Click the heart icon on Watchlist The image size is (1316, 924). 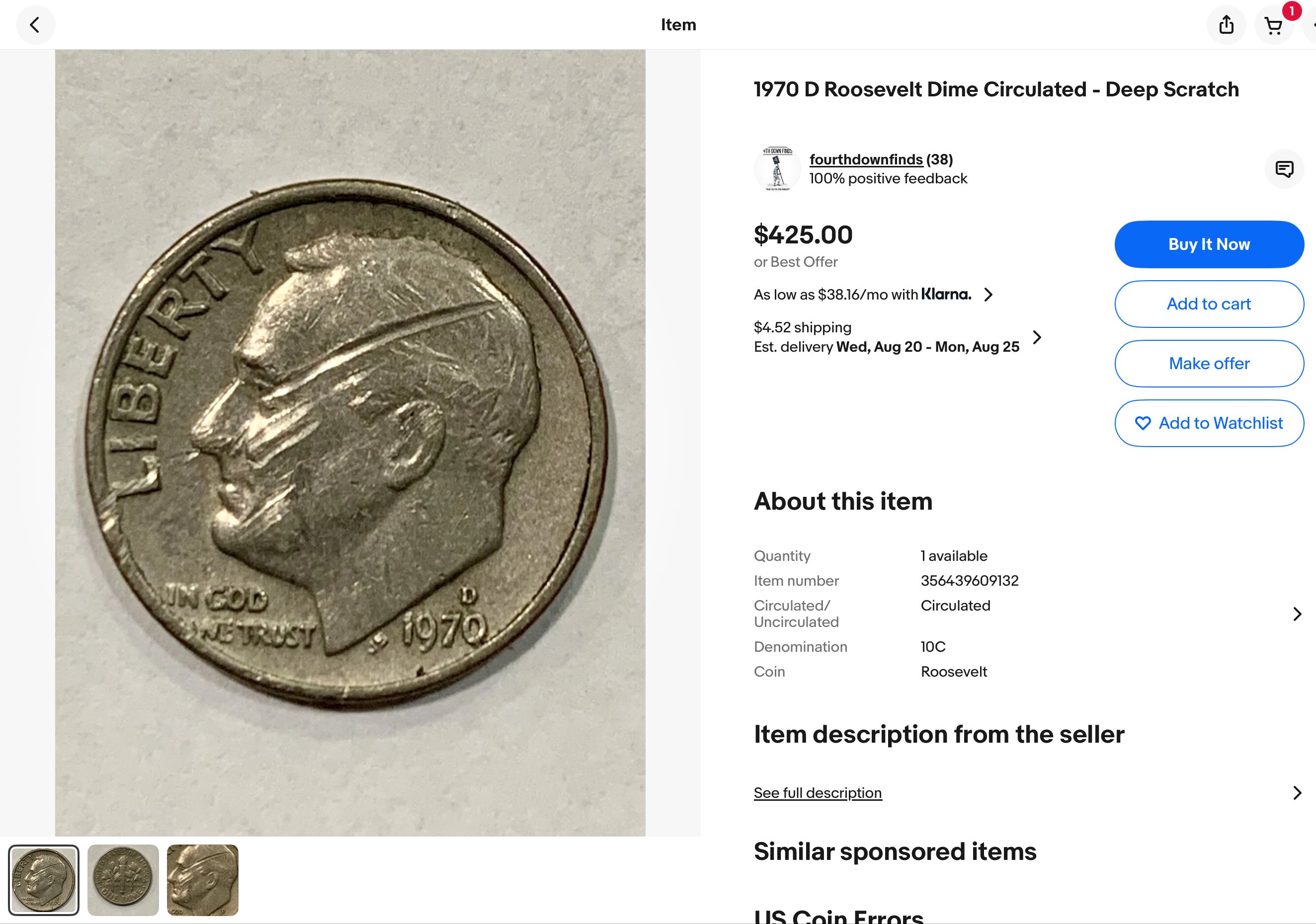click(x=1143, y=423)
